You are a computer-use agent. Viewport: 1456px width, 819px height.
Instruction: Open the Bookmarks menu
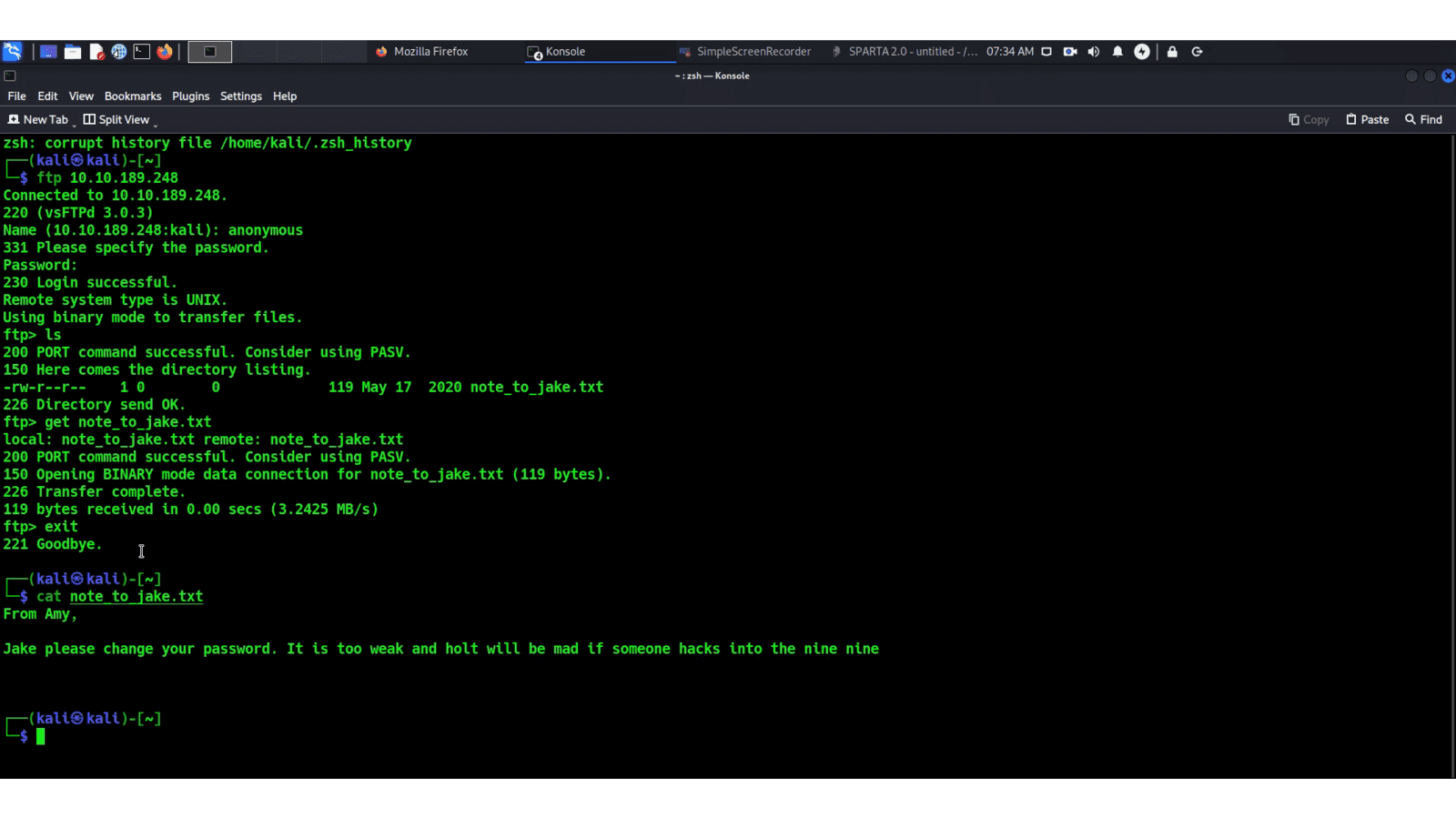[x=133, y=96]
